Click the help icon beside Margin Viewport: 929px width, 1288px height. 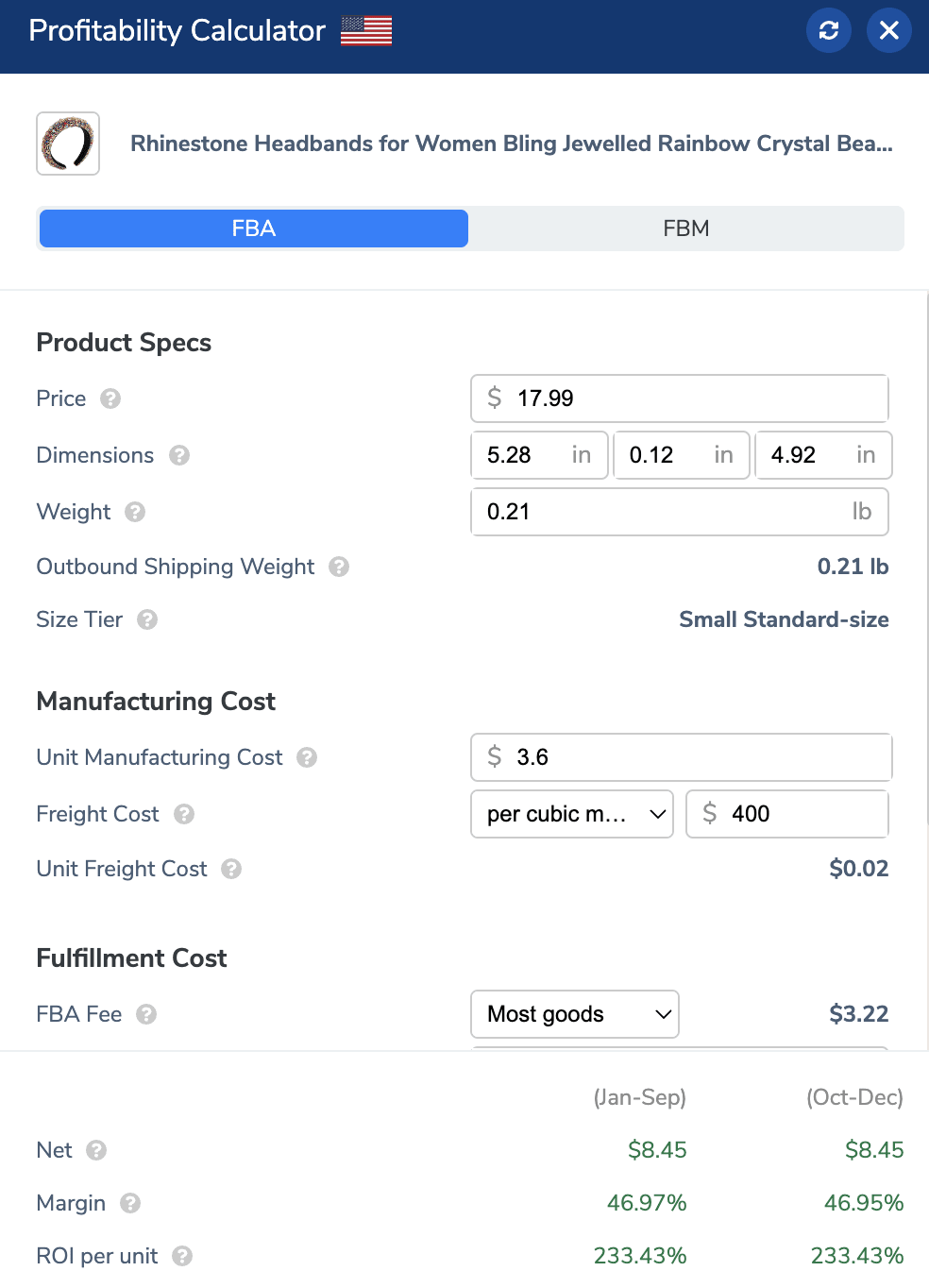click(130, 1203)
